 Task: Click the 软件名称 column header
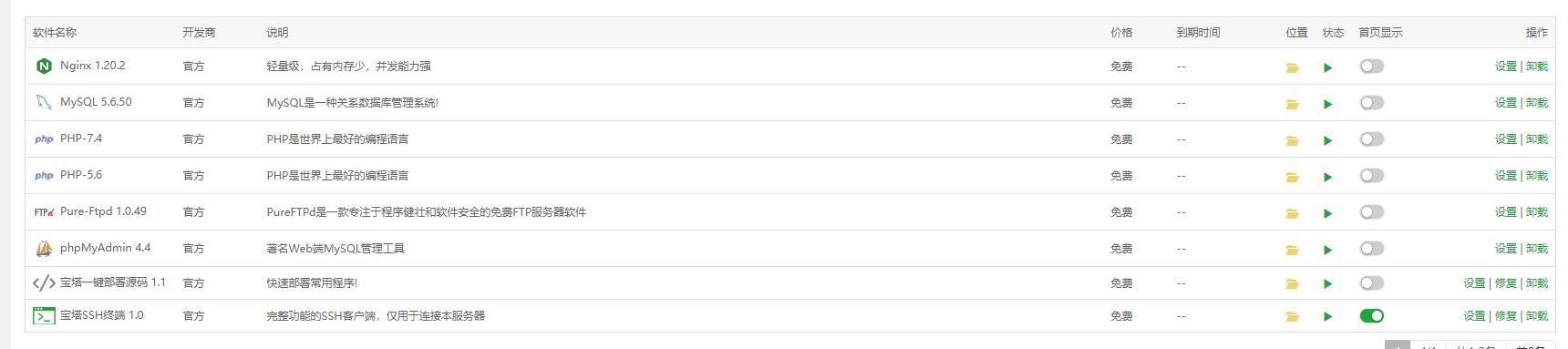tap(55, 33)
